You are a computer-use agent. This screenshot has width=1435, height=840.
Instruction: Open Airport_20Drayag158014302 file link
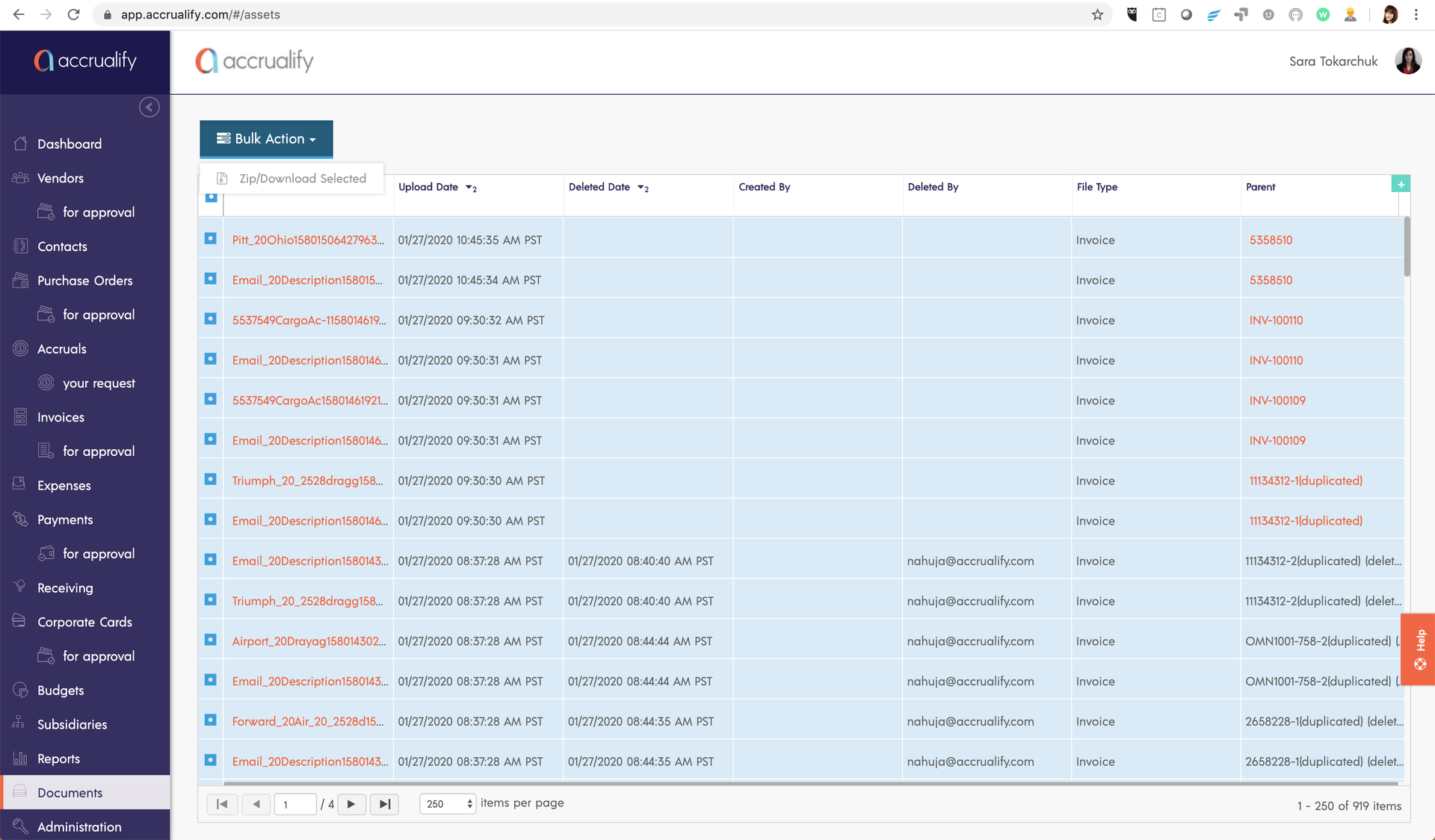309,641
